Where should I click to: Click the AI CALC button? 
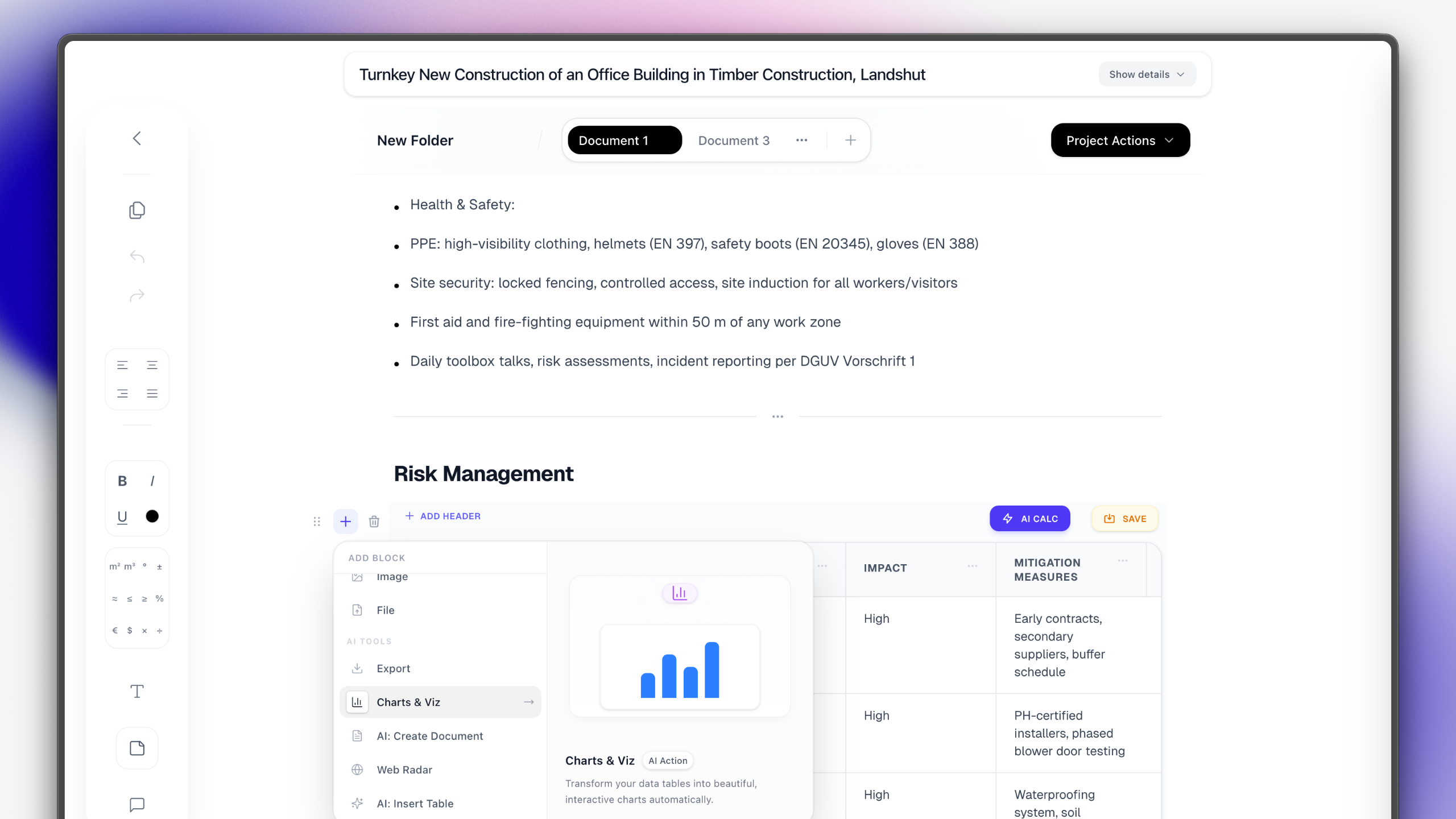coord(1029,519)
